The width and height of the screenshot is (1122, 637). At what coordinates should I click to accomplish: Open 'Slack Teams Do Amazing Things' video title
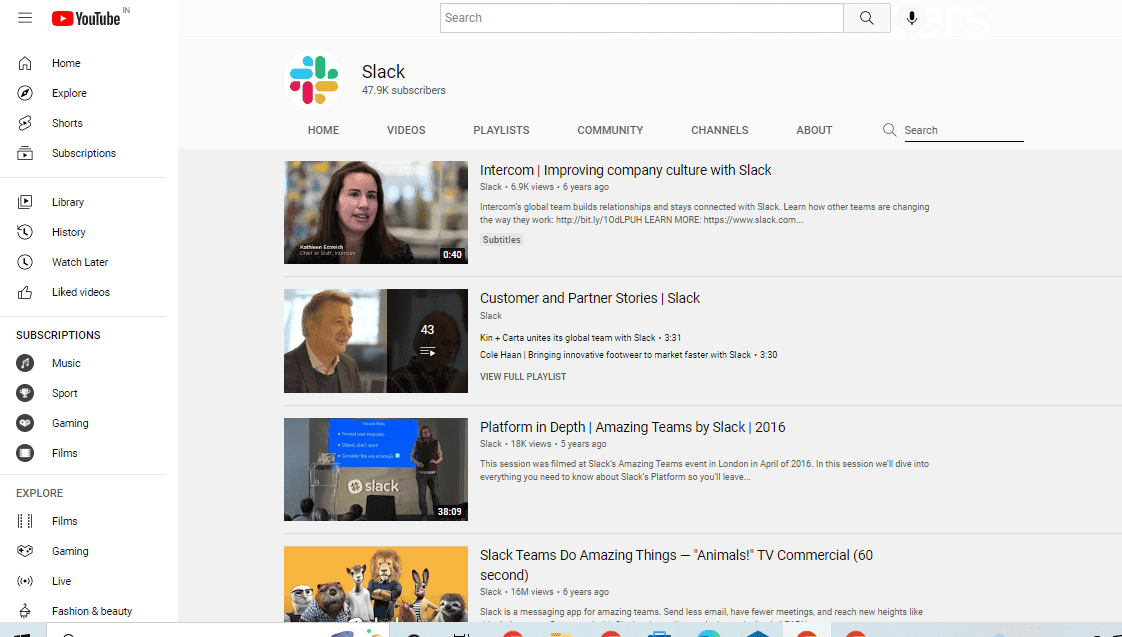click(676, 565)
